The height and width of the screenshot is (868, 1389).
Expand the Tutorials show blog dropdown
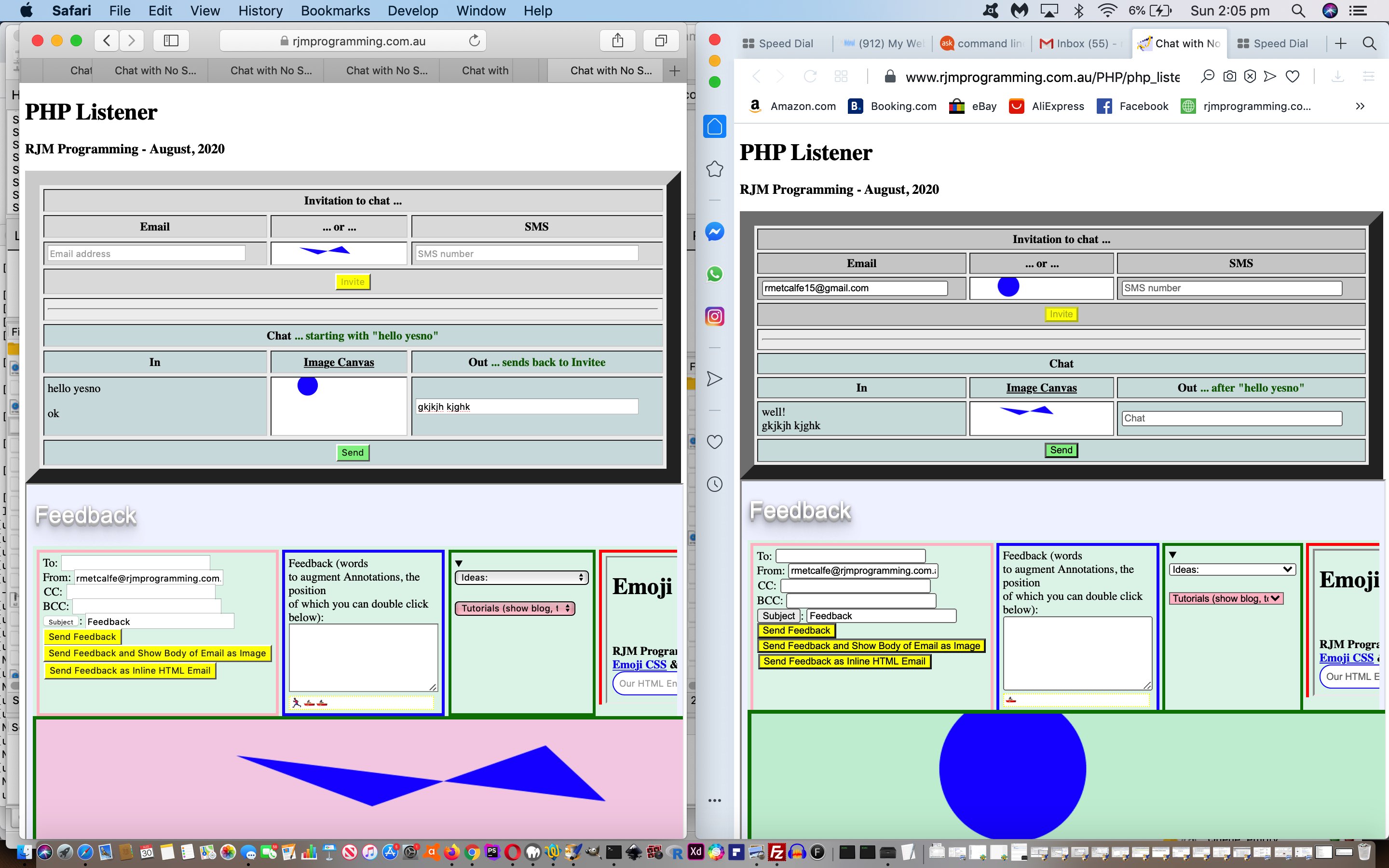coord(515,608)
